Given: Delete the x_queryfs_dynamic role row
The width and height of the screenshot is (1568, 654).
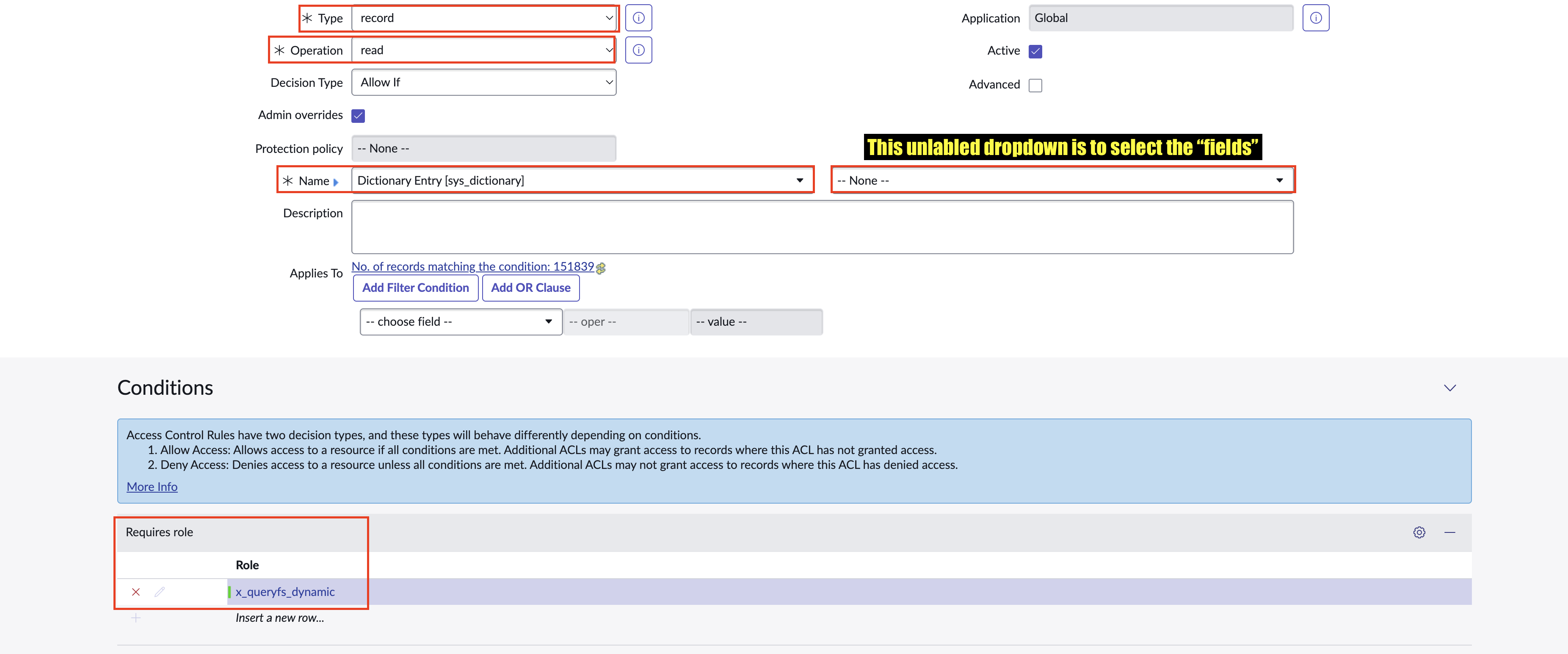Looking at the screenshot, I should pos(136,592).
